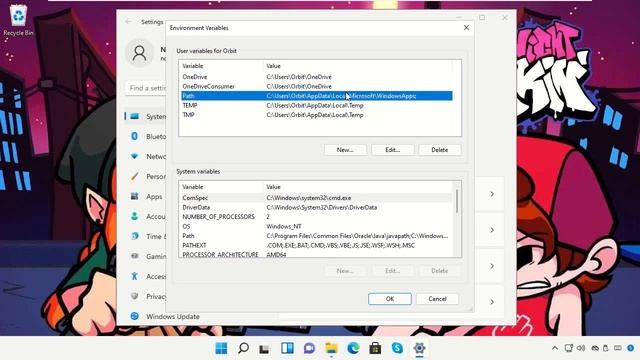Select Bluetooth icon in Settings sidebar

134,136
